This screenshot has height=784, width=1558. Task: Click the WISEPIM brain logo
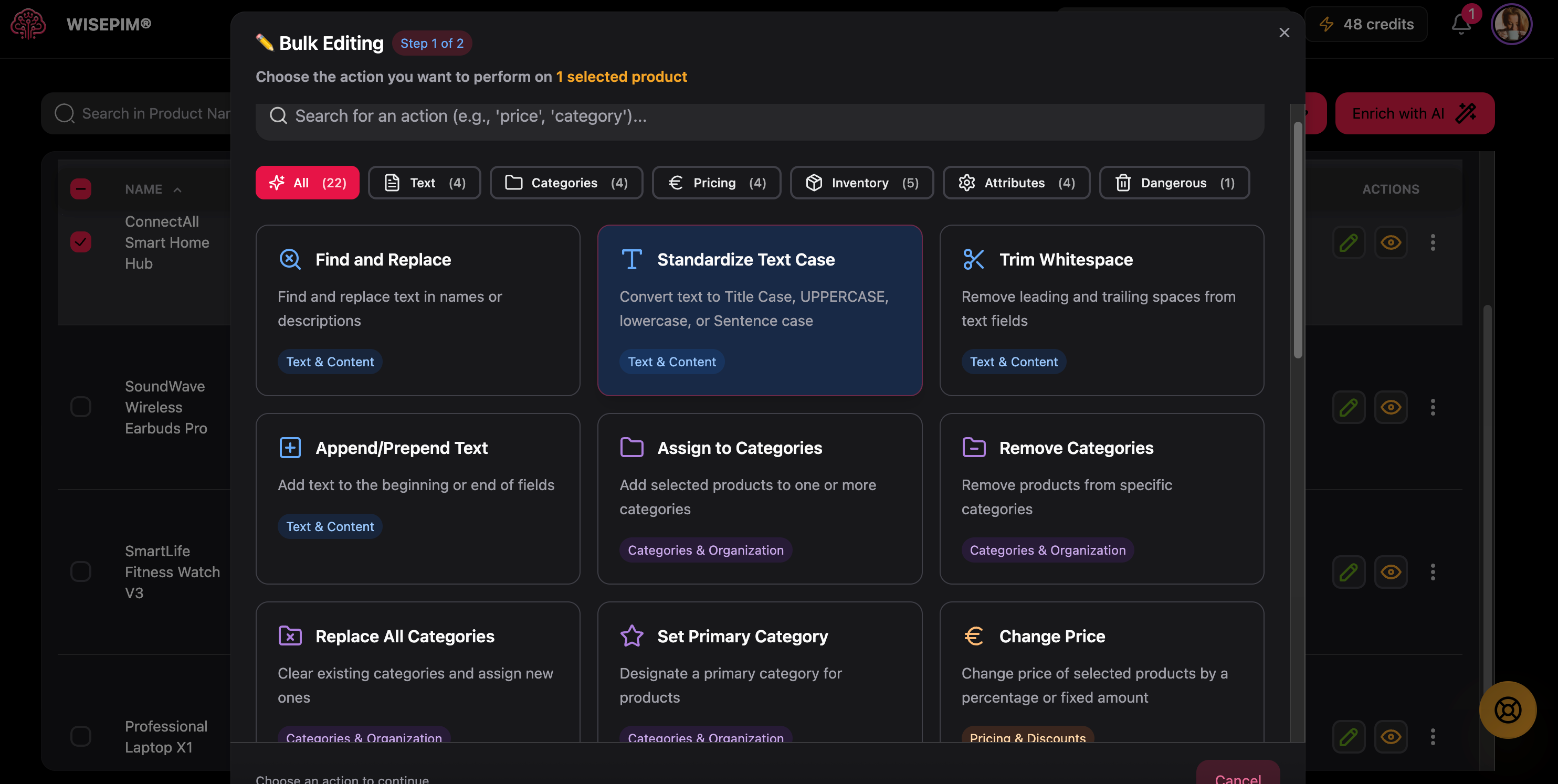click(x=28, y=24)
